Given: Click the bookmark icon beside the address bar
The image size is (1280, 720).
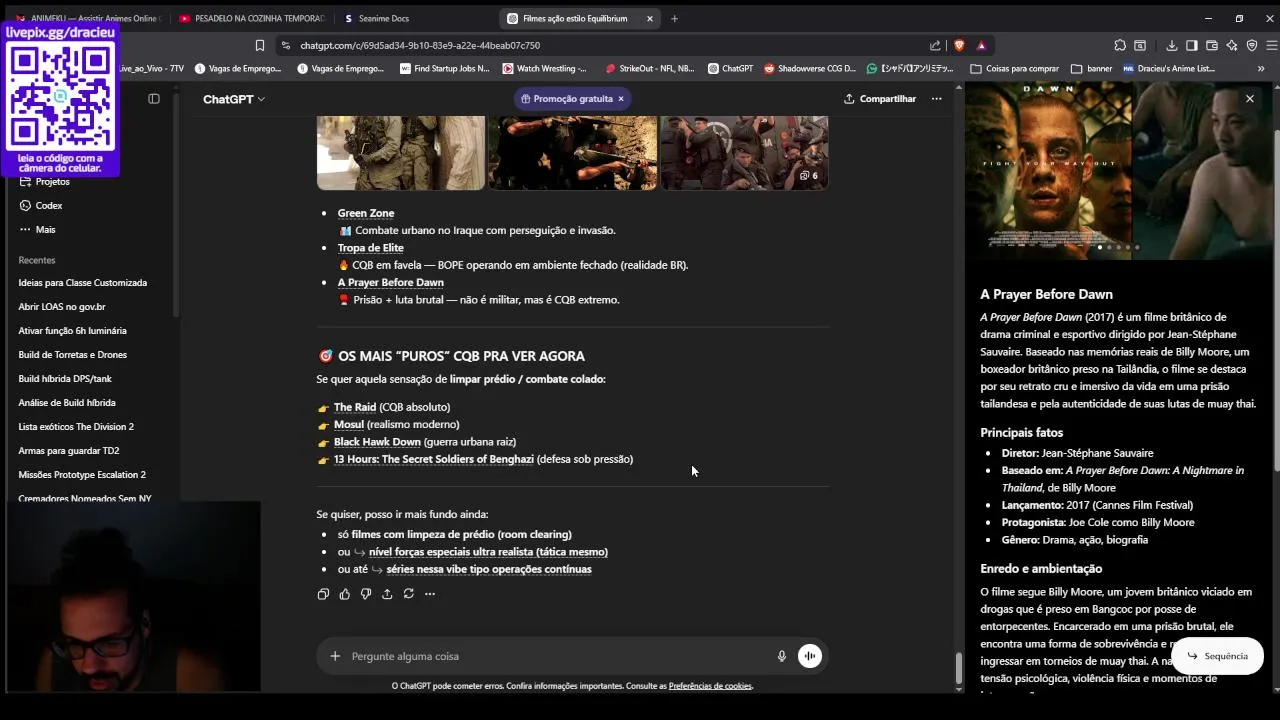Looking at the screenshot, I should coord(260,45).
